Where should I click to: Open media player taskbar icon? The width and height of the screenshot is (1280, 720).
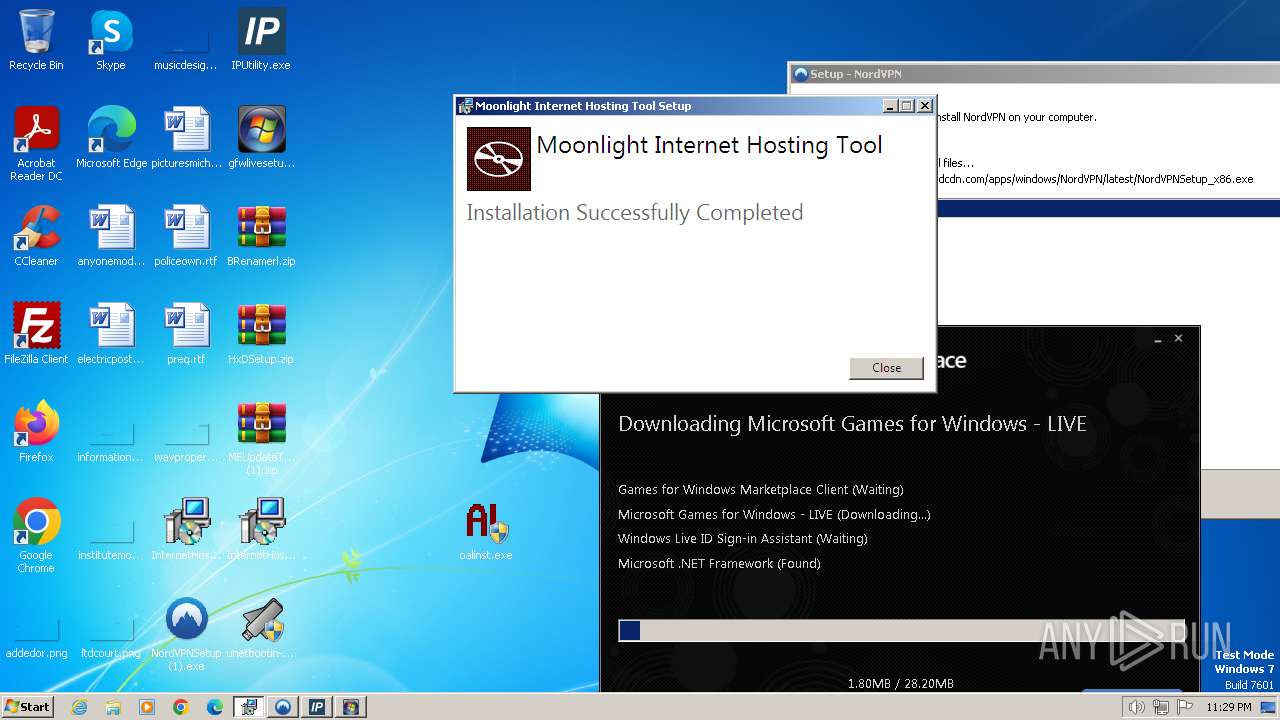click(x=147, y=707)
